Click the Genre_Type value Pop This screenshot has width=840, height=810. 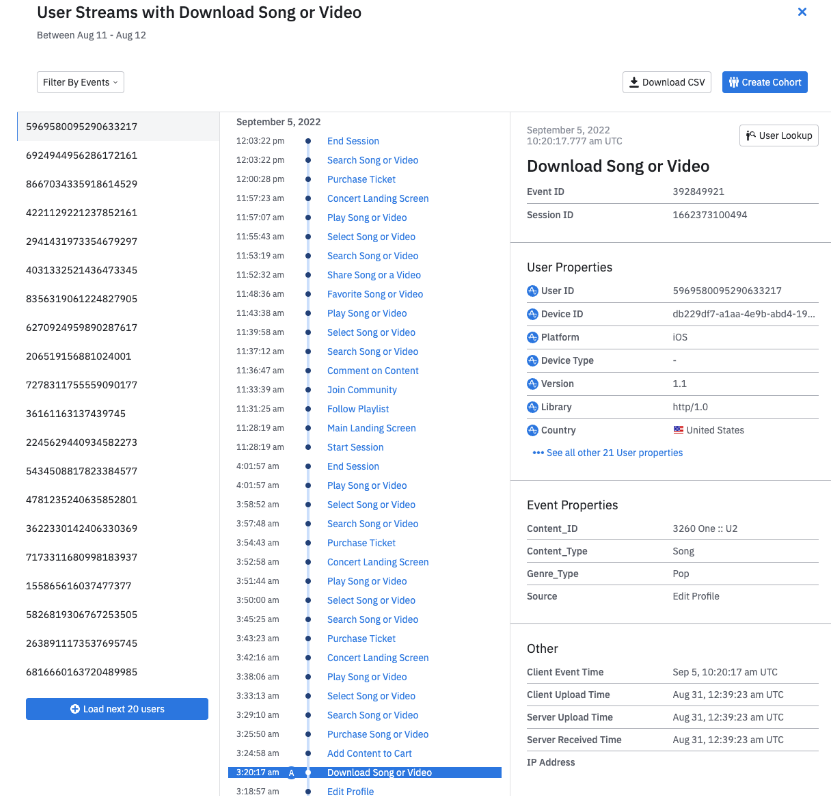(681, 574)
